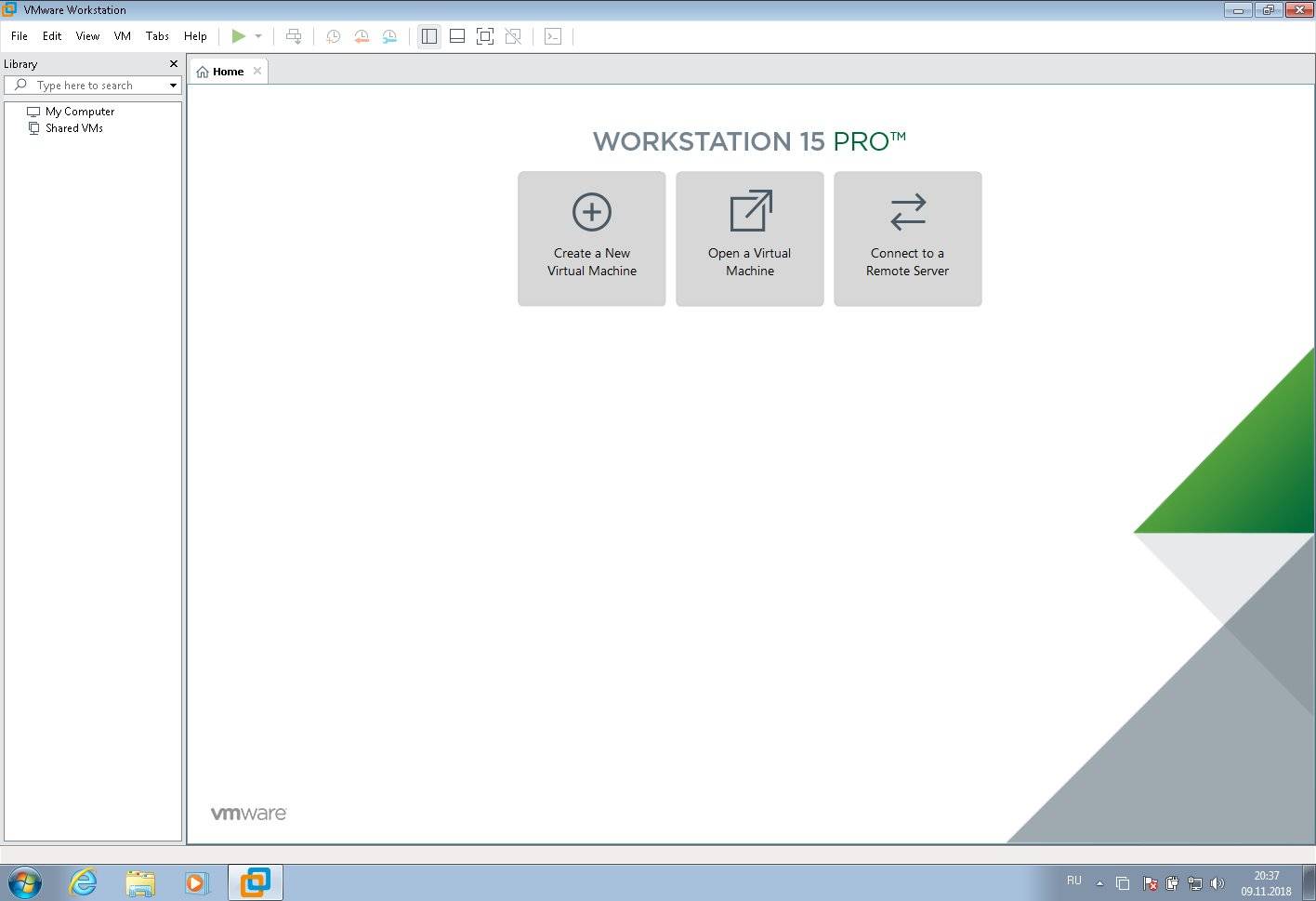The height and width of the screenshot is (901, 1316).
Task: Click VMware Workstation taskbar icon
Action: point(256,882)
